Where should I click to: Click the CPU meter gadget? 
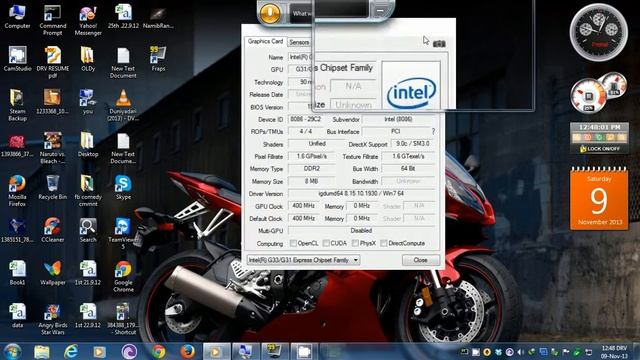point(598,93)
